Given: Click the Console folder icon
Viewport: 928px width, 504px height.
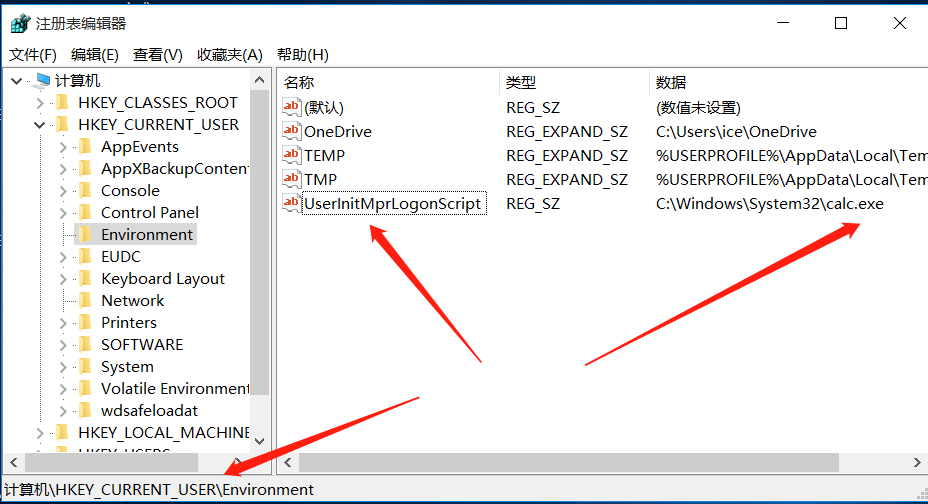Looking at the screenshot, I should 85,190.
